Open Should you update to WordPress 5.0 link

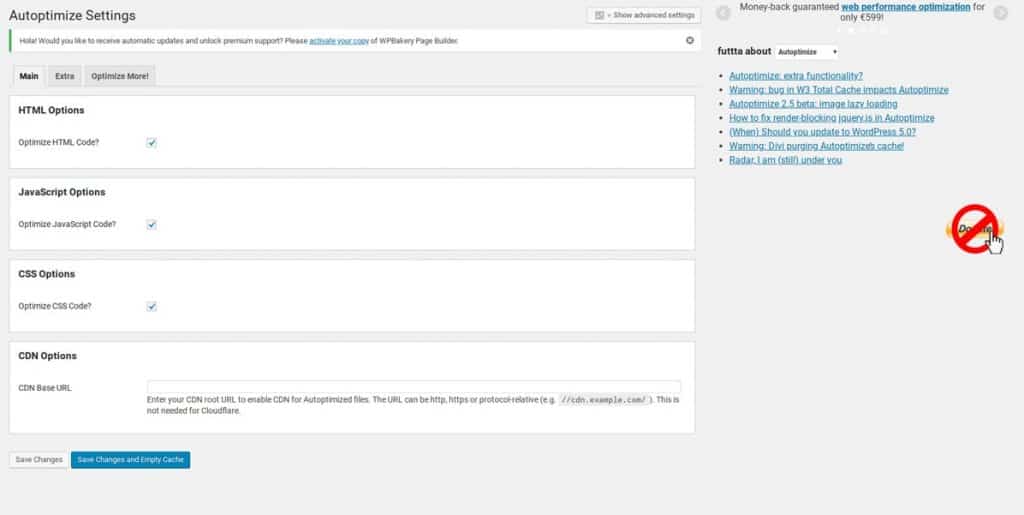[822, 132]
